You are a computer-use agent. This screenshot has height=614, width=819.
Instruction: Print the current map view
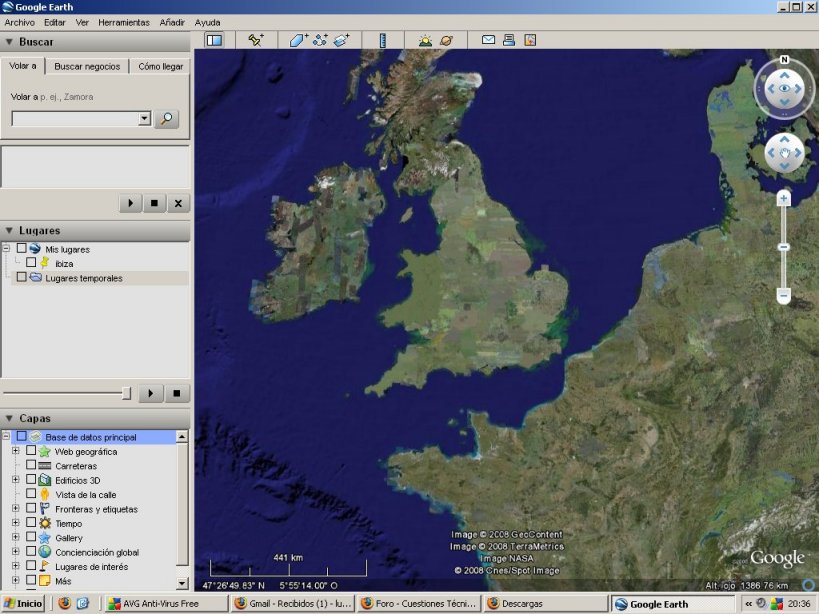coord(509,40)
